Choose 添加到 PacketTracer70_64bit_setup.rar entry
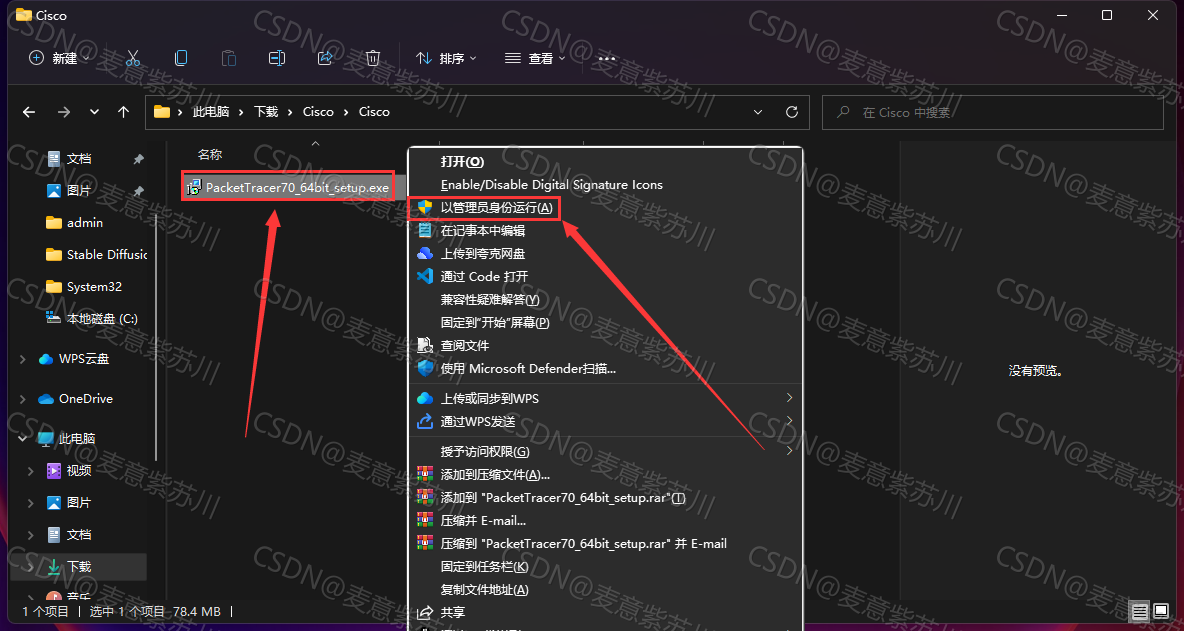The width and height of the screenshot is (1184, 631). click(563, 497)
